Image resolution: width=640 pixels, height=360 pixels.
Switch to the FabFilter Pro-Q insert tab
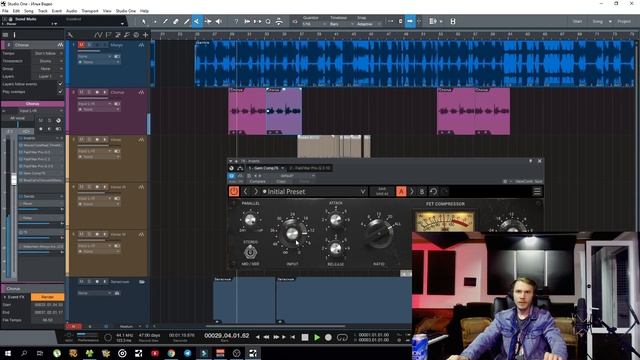pos(310,168)
